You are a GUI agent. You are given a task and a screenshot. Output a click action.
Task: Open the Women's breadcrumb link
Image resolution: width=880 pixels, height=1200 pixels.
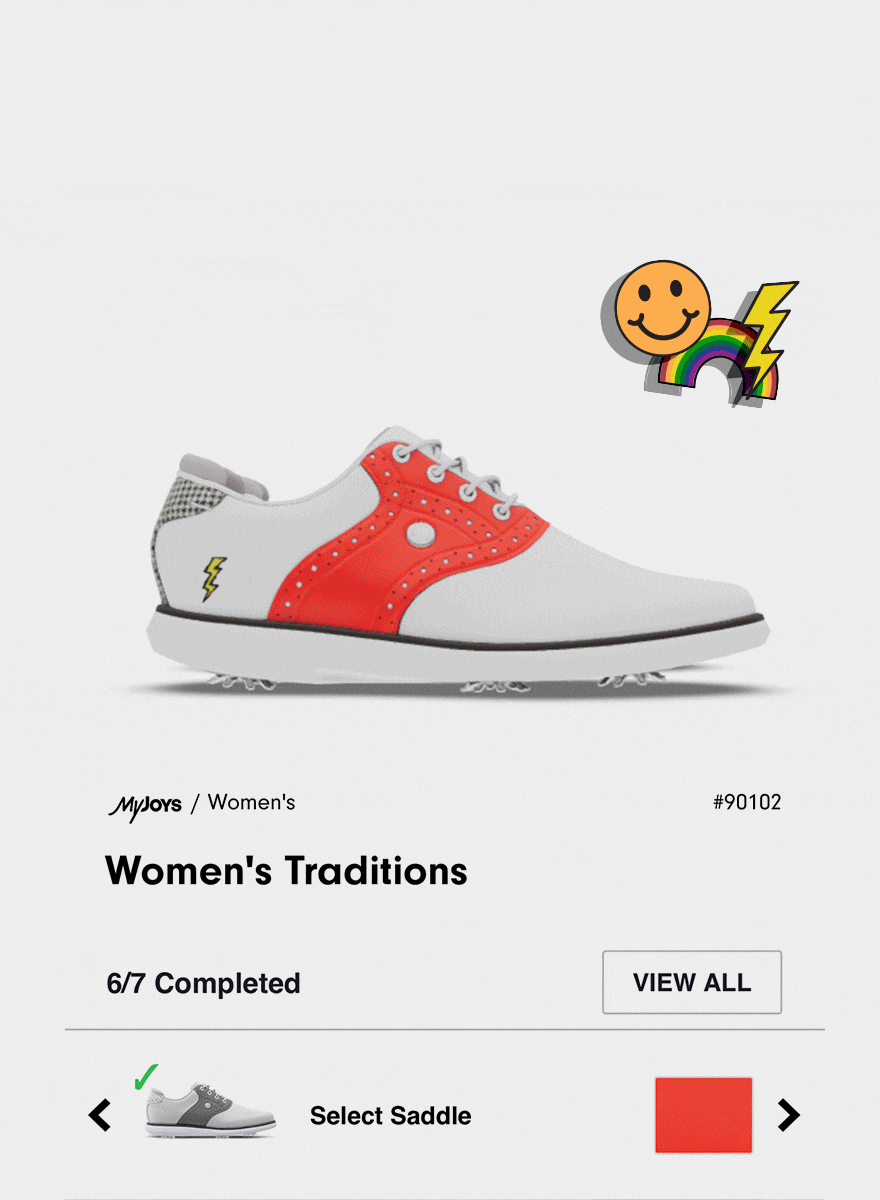251,802
